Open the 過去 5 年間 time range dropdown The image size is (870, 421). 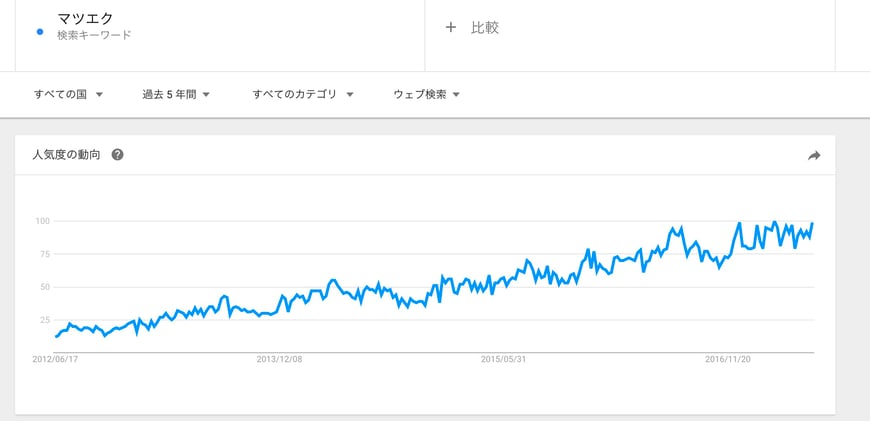point(175,95)
